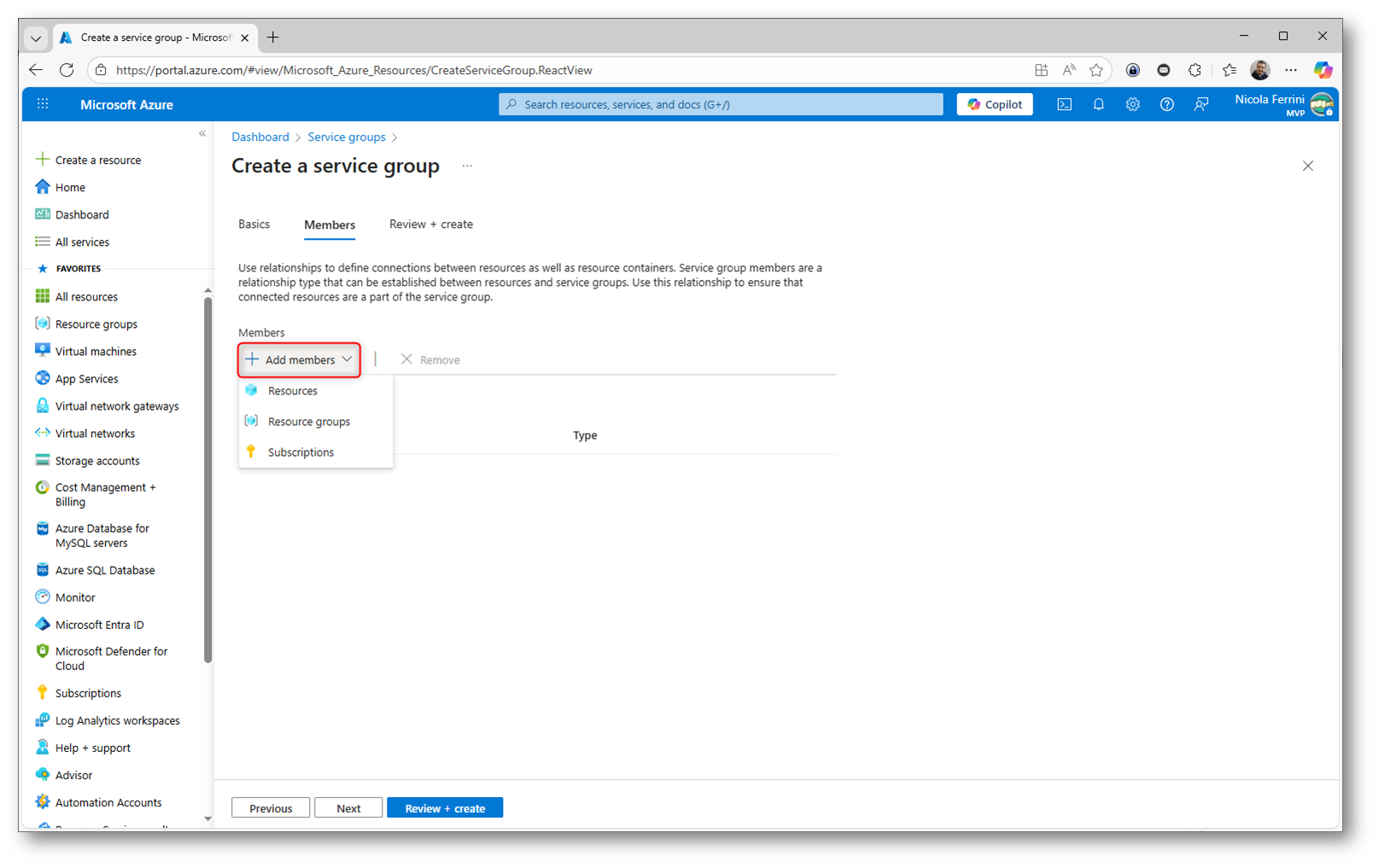Open Storage accounts from favorites
This screenshot has width=1379, height=868.
[96, 461]
